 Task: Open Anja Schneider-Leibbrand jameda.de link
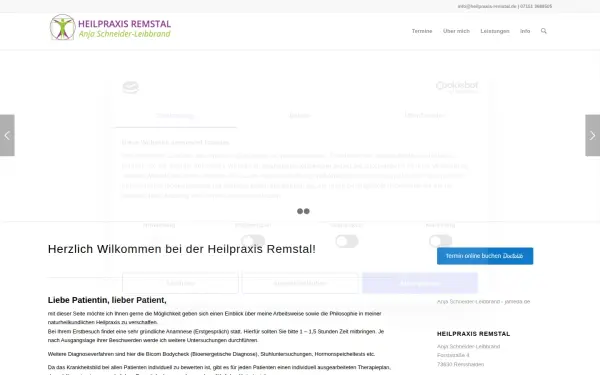483,302
